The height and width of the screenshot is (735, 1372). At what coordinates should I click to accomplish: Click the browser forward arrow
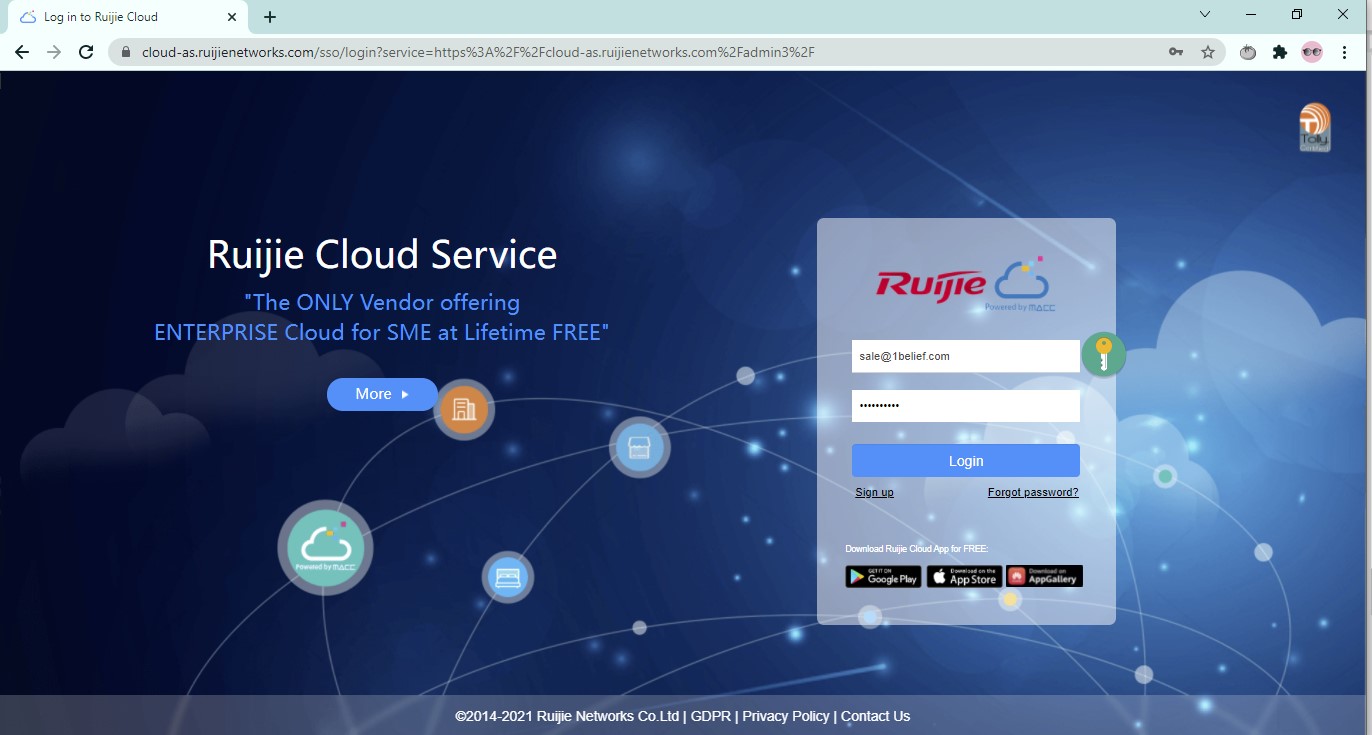(x=54, y=52)
